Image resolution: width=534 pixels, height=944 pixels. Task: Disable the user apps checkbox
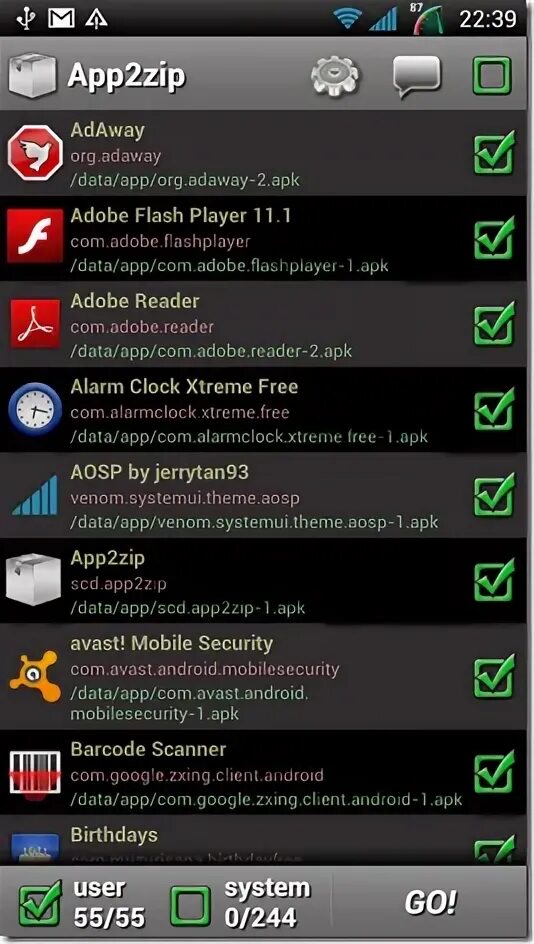[40, 903]
